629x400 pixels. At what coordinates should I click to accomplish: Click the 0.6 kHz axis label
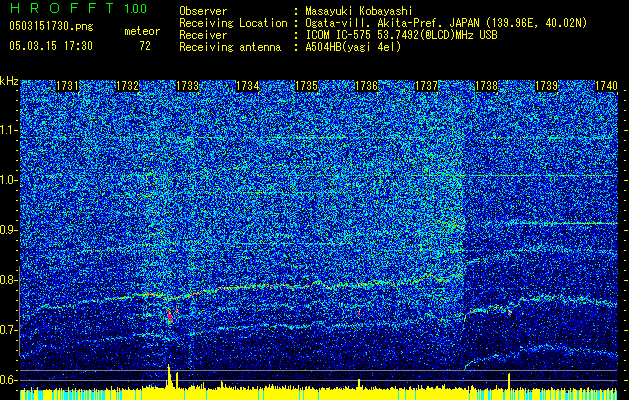pyautogui.click(x=8, y=380)
